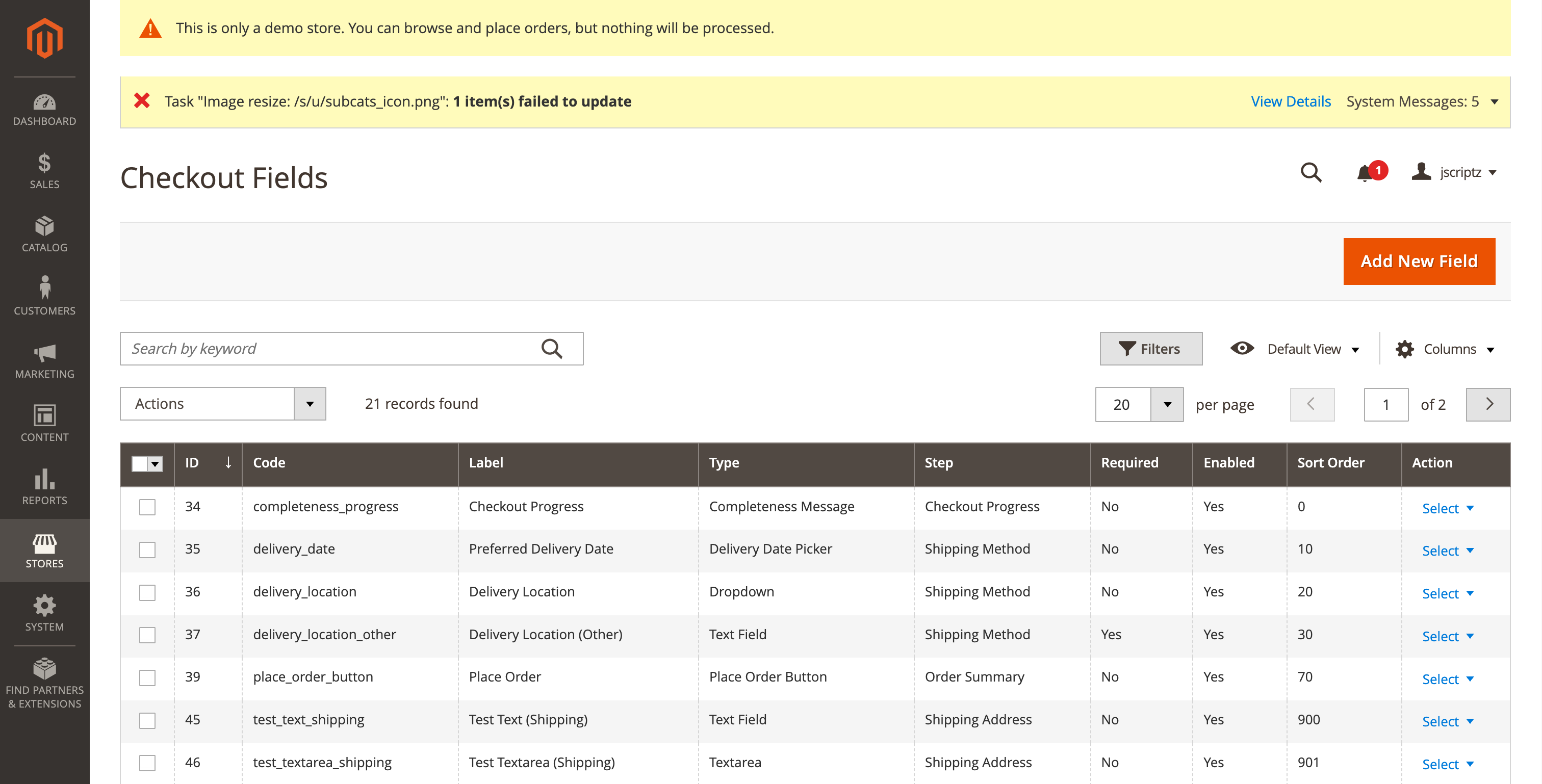Open notifications bell with badge
The width and height of the screenshot is (1542, 784).
1365,173
